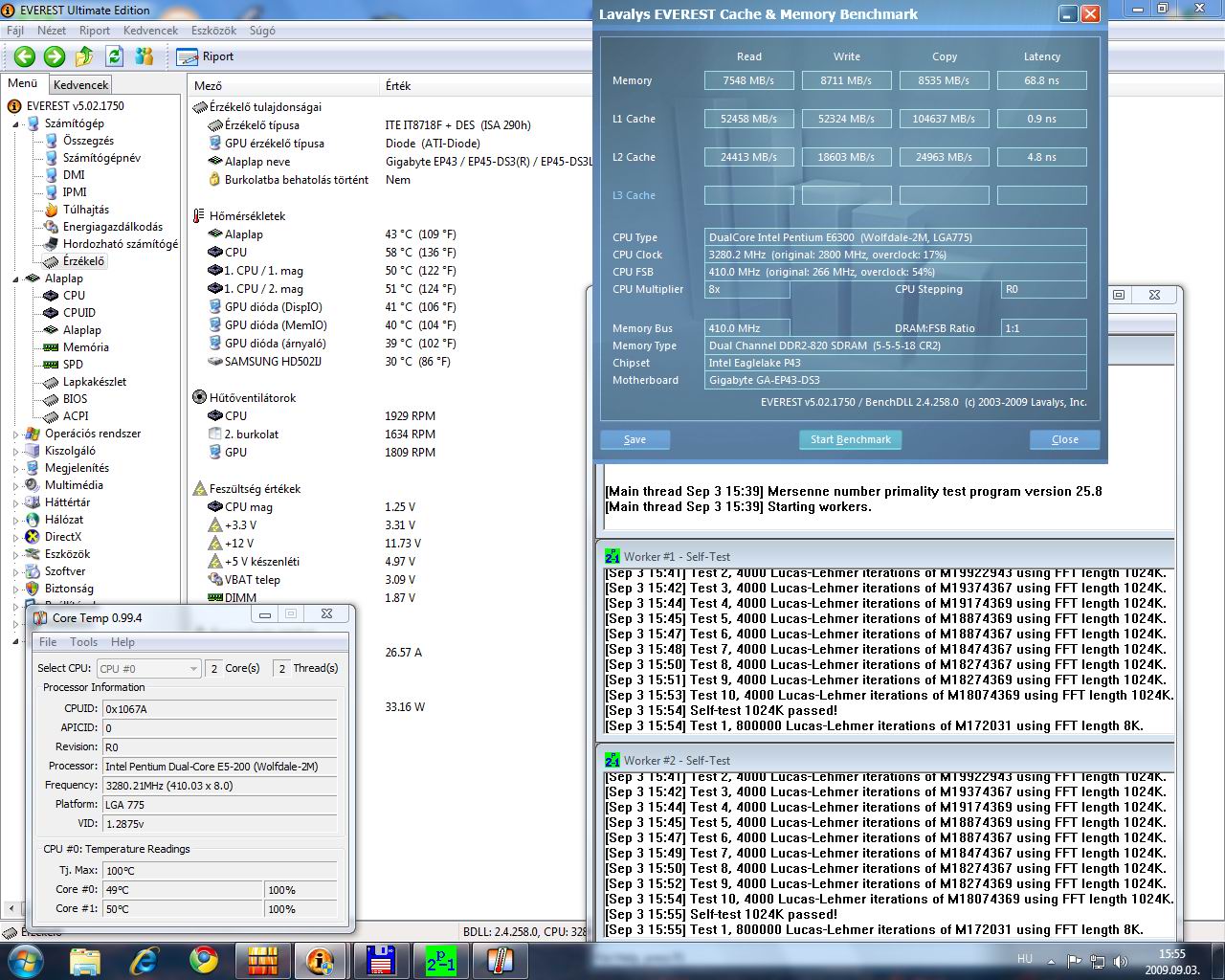Select ACPI tree item
The height and width of the screenshot is (980, 1225).
point(76,416)
